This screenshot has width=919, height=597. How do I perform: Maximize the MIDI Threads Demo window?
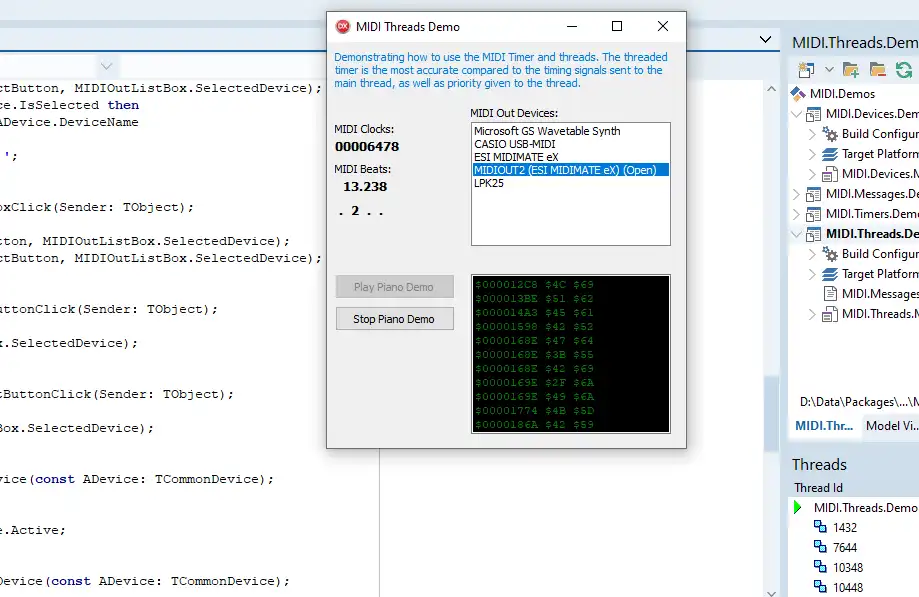tap(617, 26)
